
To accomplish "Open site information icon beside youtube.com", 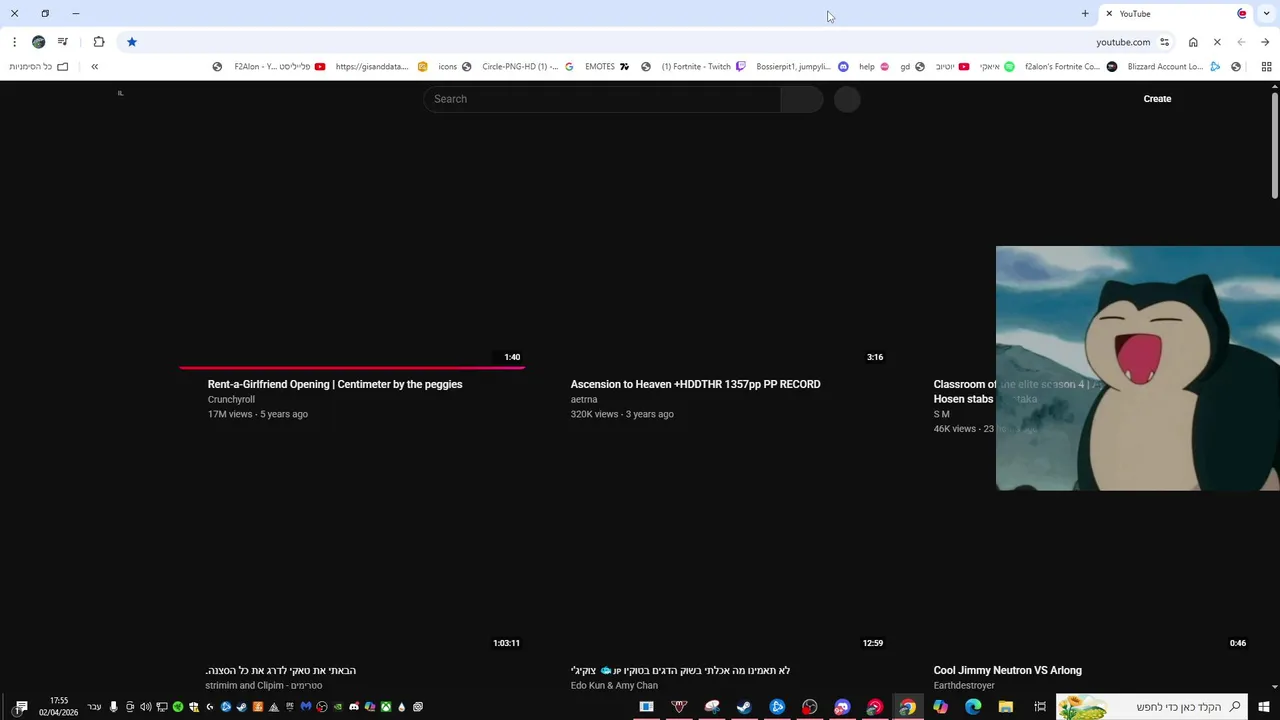I will [x=1165, y=42].
